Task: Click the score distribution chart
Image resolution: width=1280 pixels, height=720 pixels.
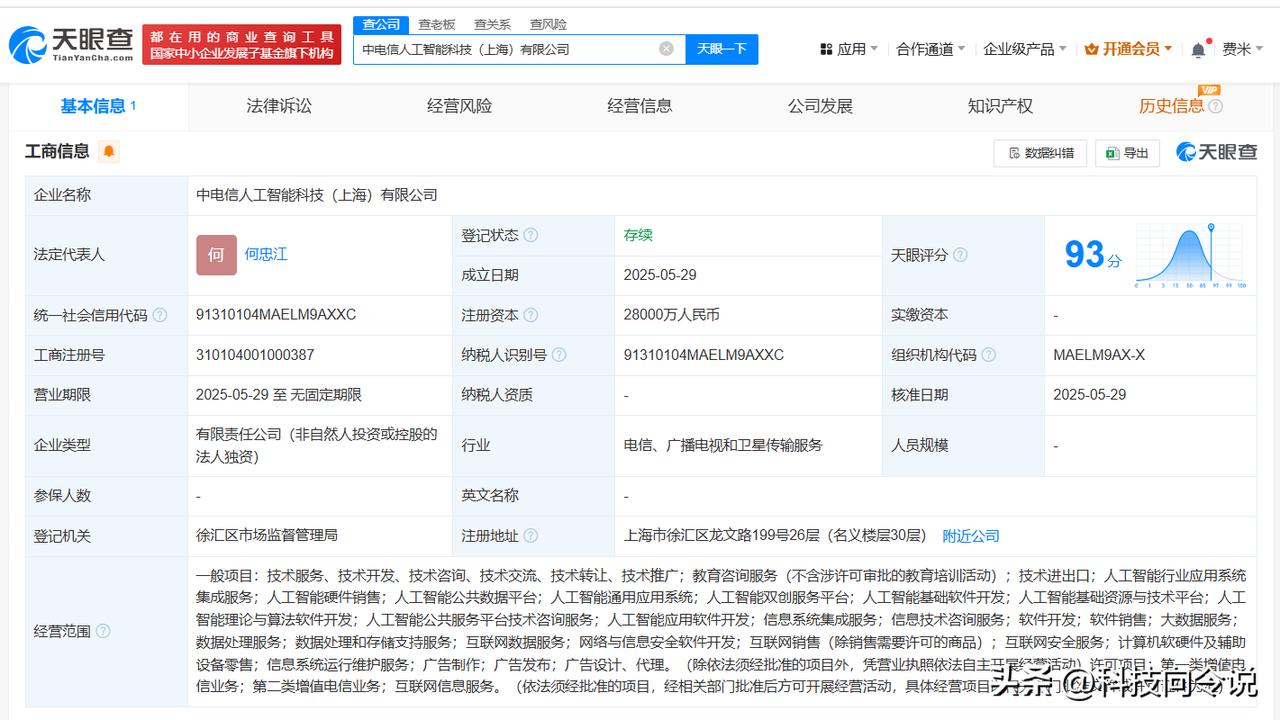Action: [x=1190, y=255]
